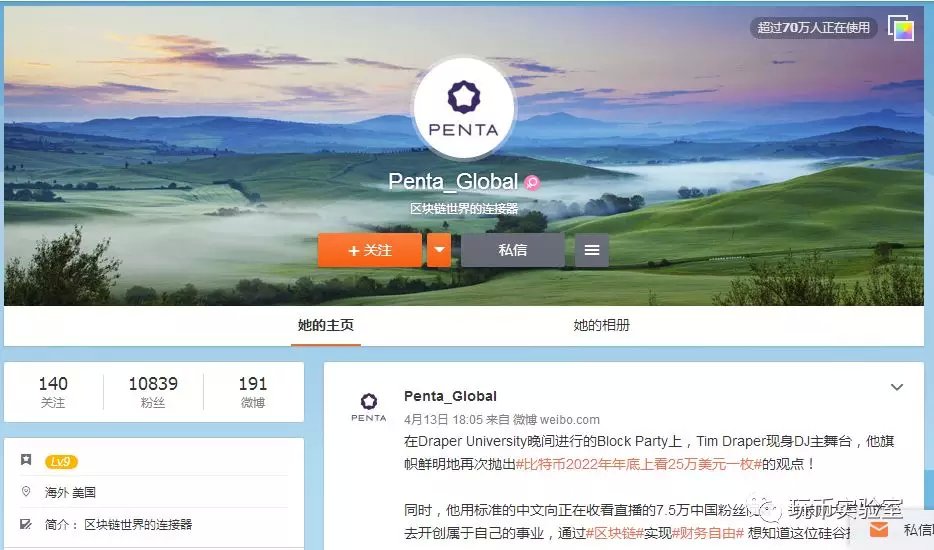
Task: Click the orange 关注 follow button
Action: 369,250
